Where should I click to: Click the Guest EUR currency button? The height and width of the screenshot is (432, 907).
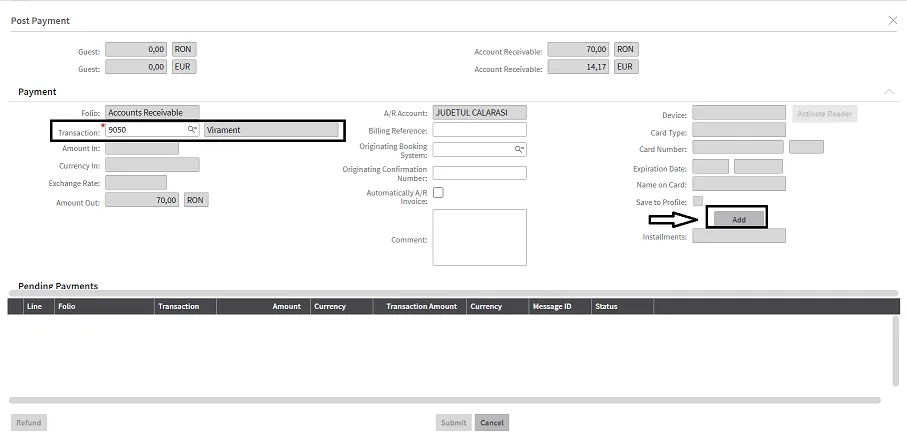point(183,67)
